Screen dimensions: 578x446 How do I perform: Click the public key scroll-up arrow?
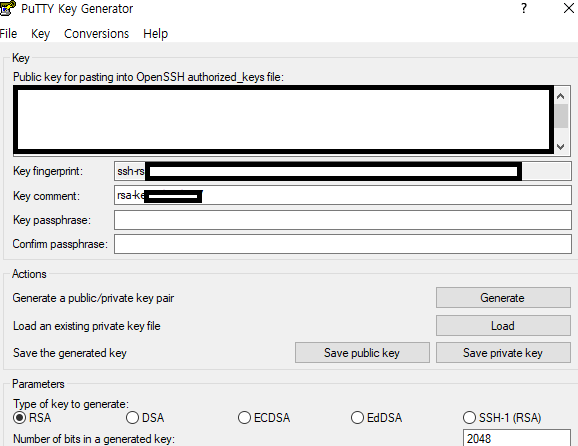pos(561,96)
